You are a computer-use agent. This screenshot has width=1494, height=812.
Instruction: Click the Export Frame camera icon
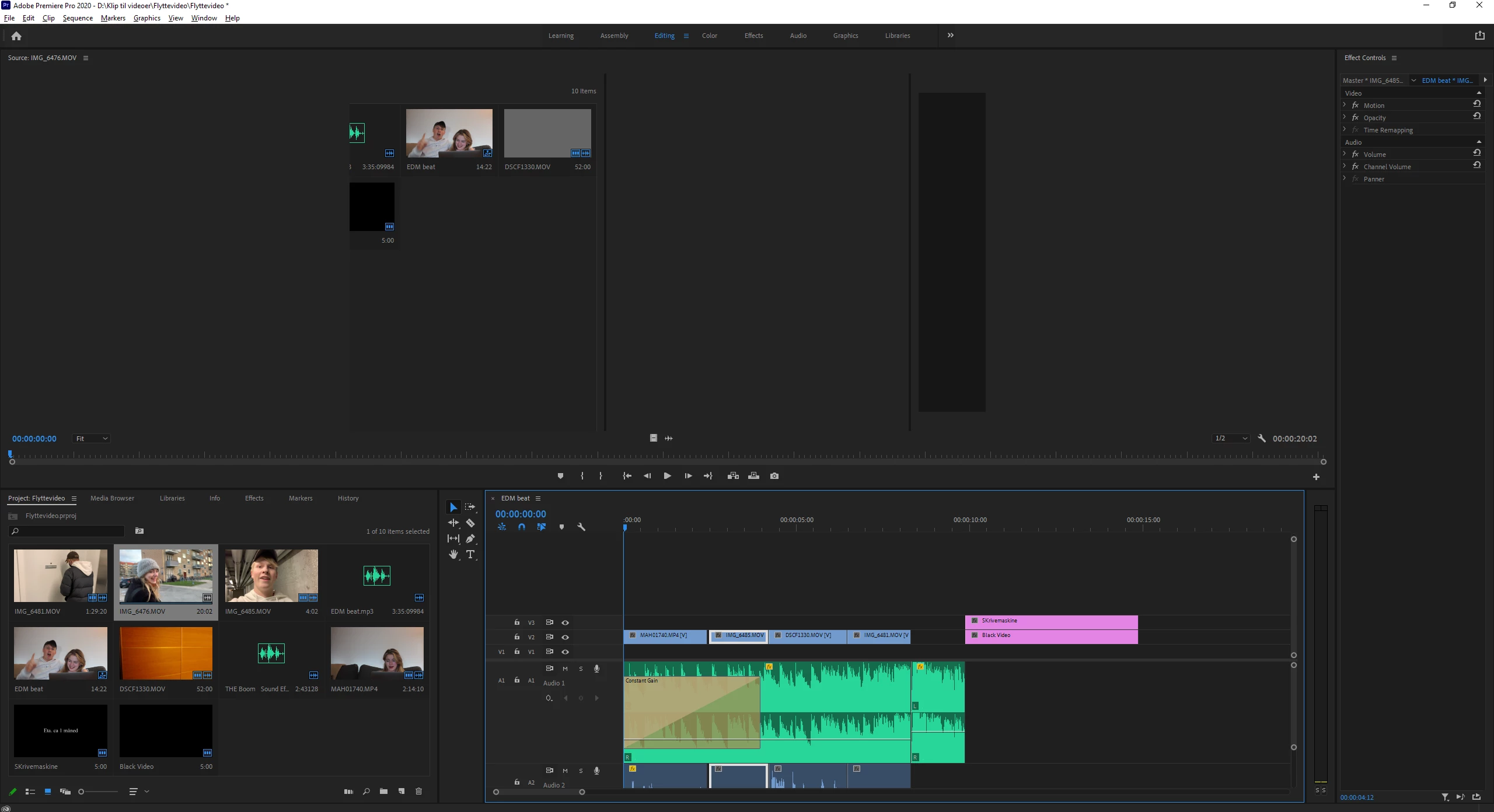(774, 476)
